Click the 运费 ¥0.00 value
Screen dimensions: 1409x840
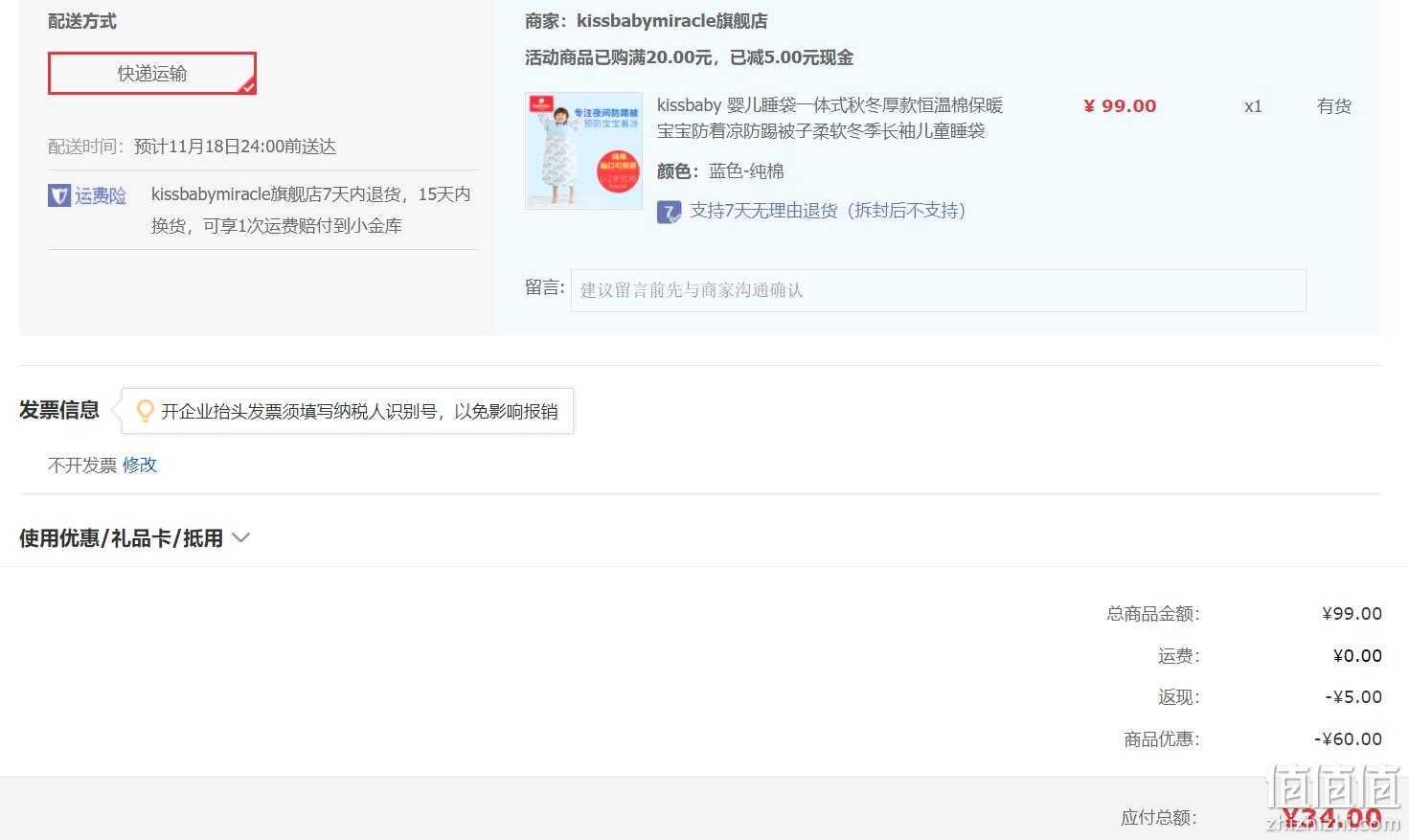(1357, 656)
